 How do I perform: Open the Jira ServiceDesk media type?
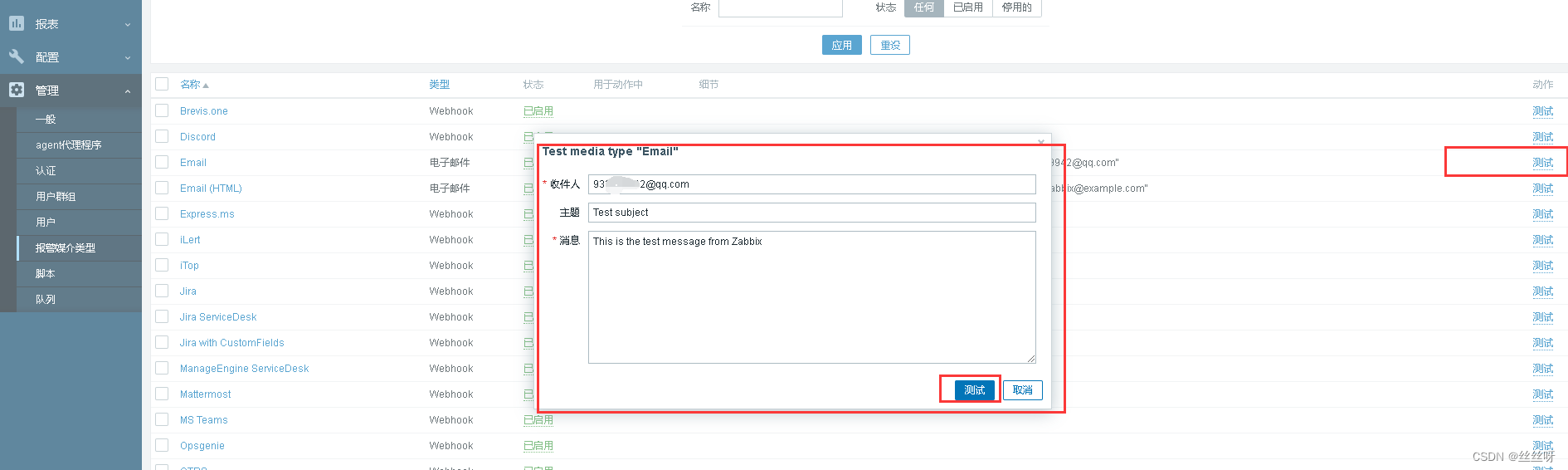click(218, 317)
